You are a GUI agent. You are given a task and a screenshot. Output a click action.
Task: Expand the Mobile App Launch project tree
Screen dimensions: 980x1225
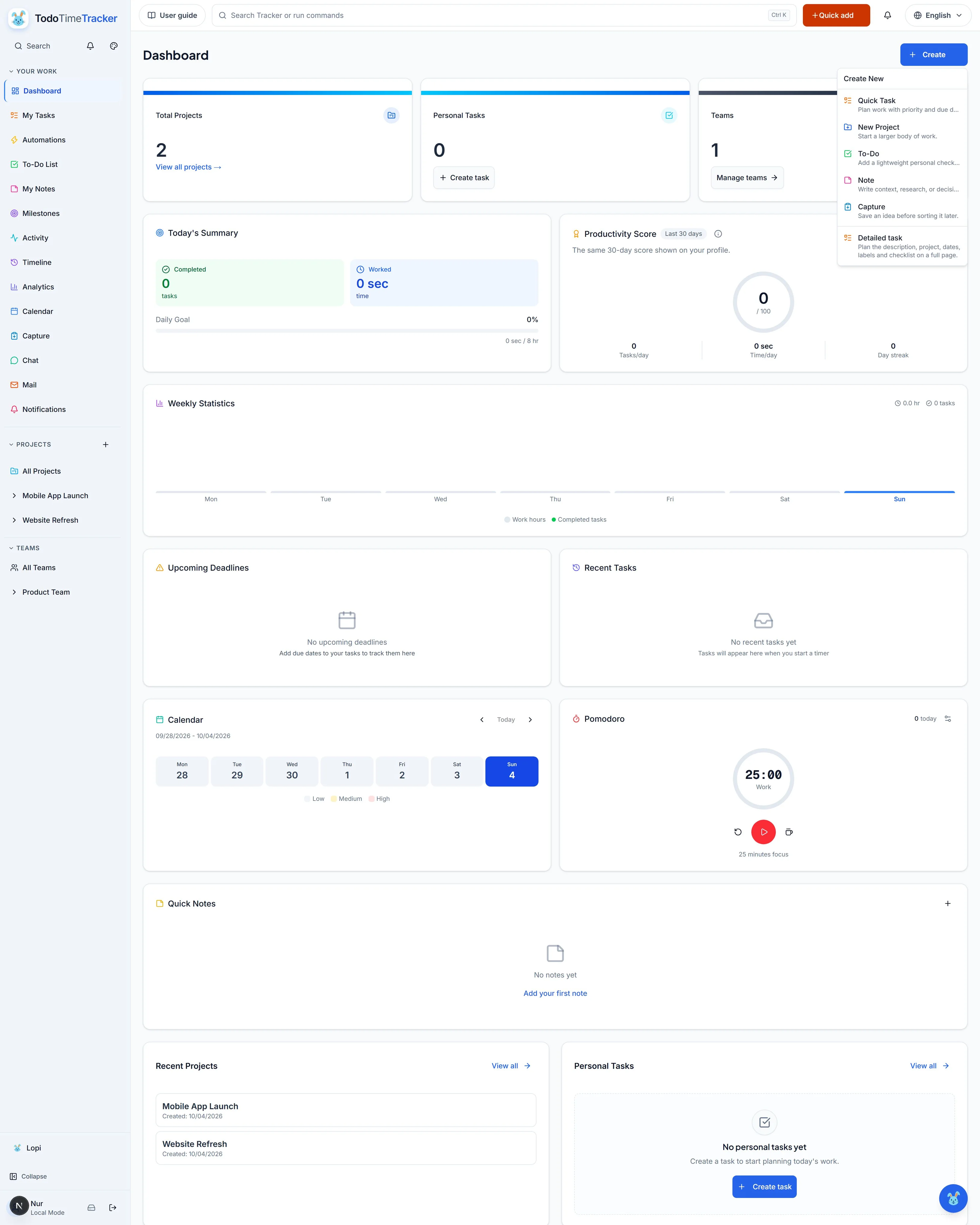(14, 495)
